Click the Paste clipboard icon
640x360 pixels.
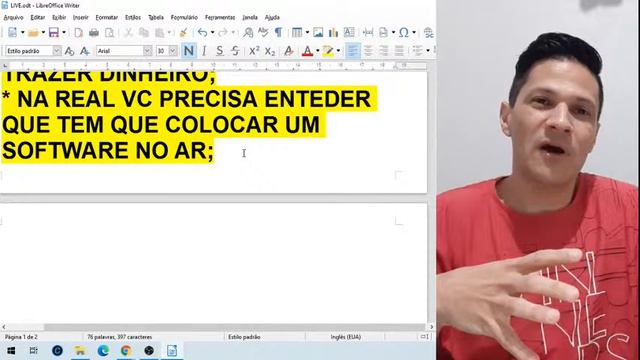[160, 32]
